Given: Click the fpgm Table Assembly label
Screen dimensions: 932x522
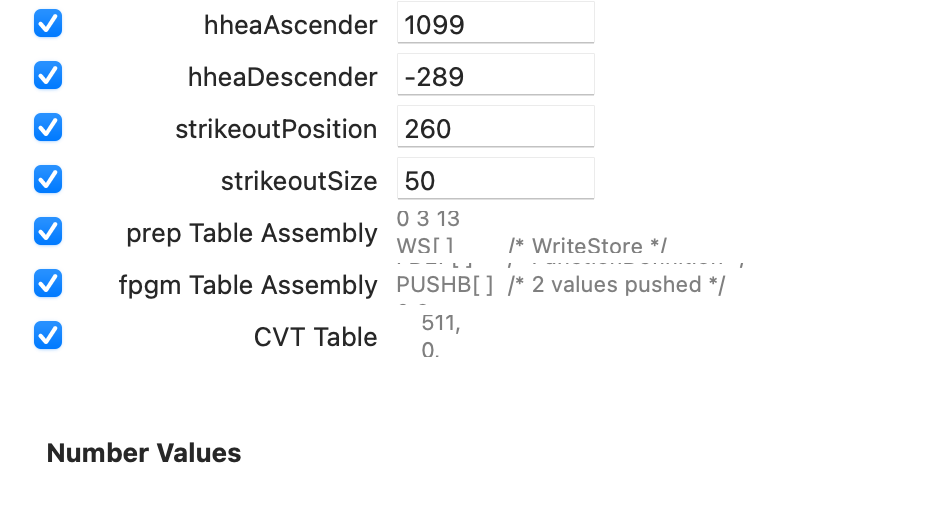Looking at the screenshot, I should 247,285.
